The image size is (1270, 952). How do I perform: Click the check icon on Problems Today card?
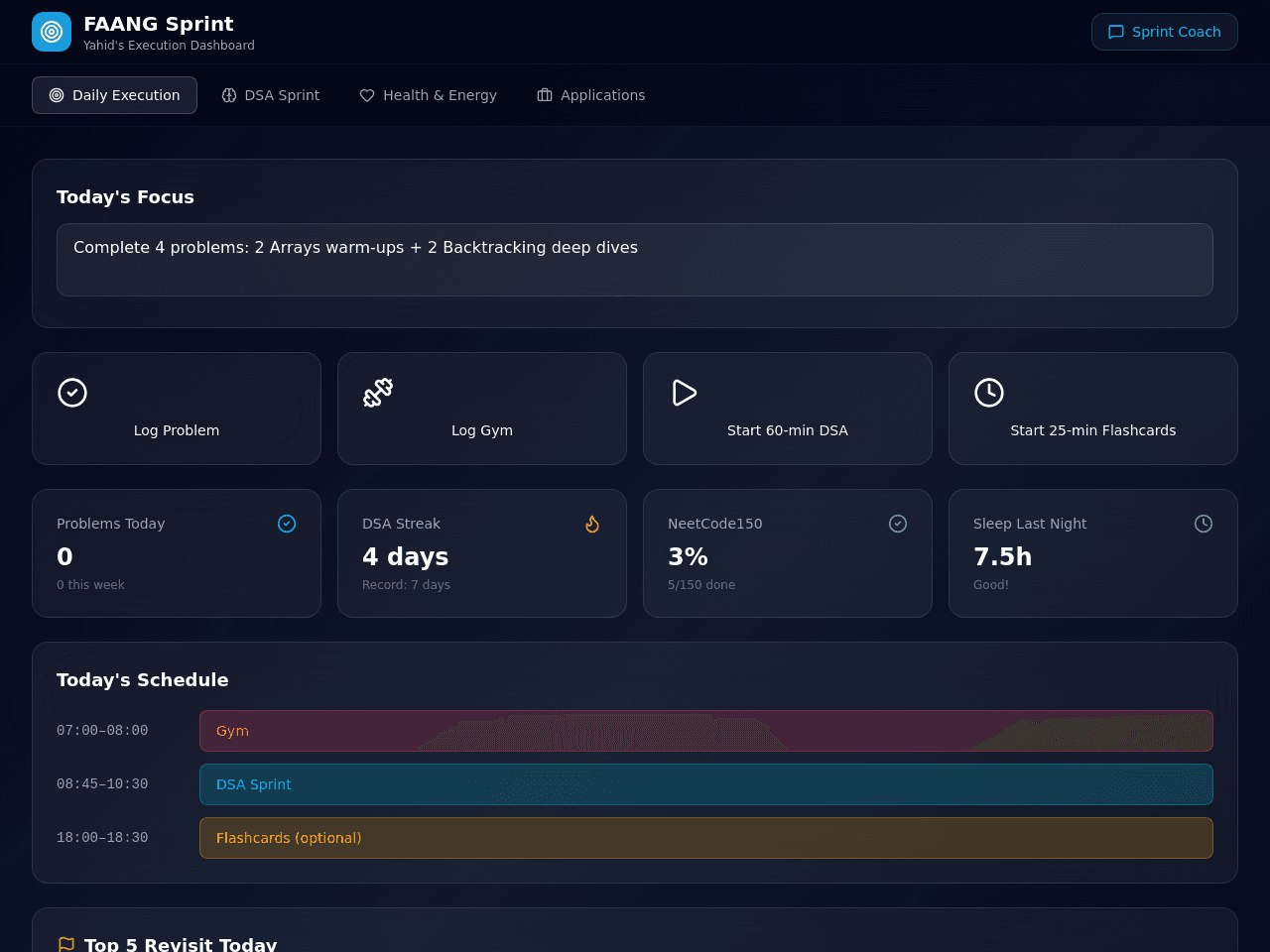pos(287,524)
